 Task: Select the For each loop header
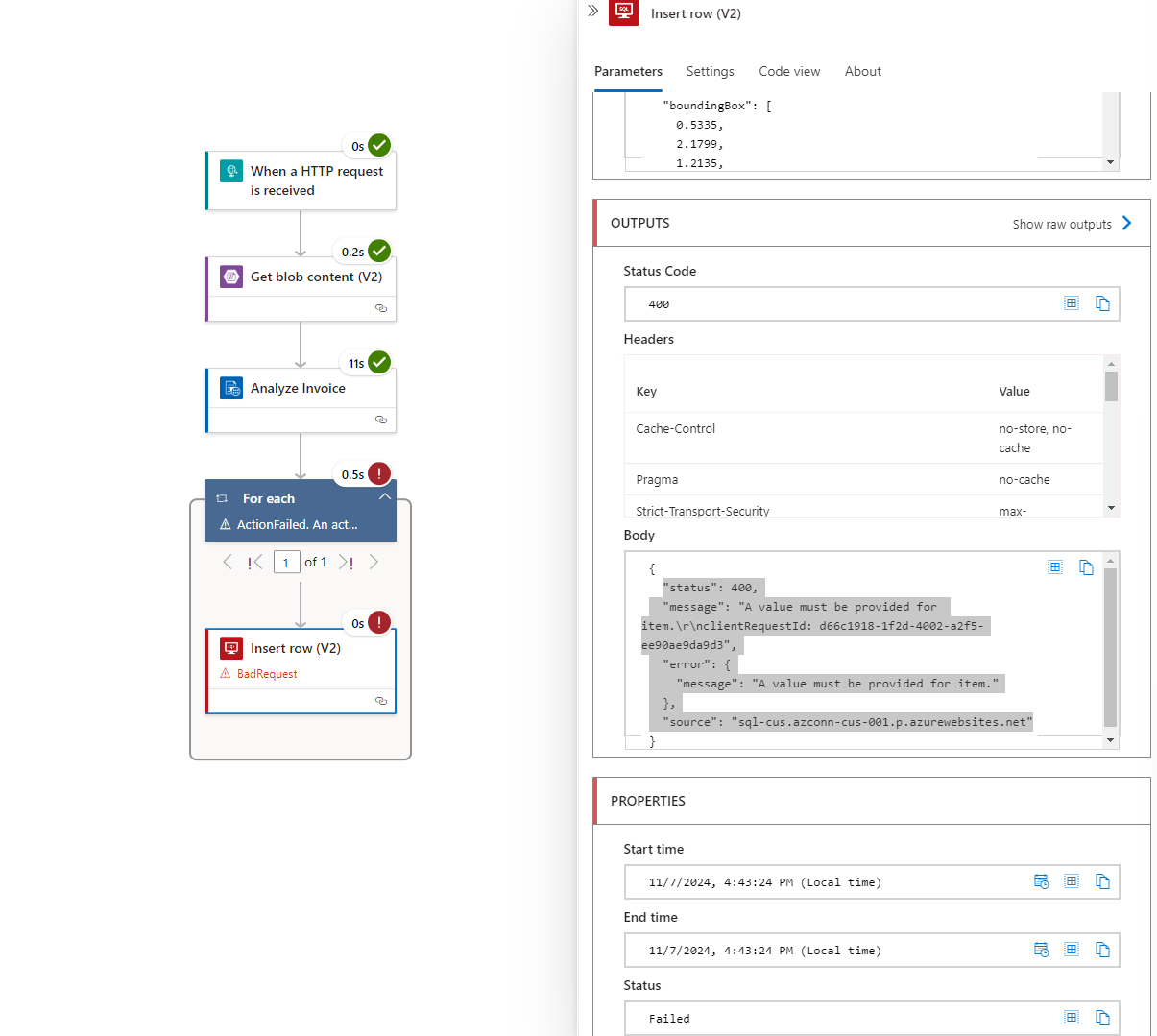tap(301, 511)
